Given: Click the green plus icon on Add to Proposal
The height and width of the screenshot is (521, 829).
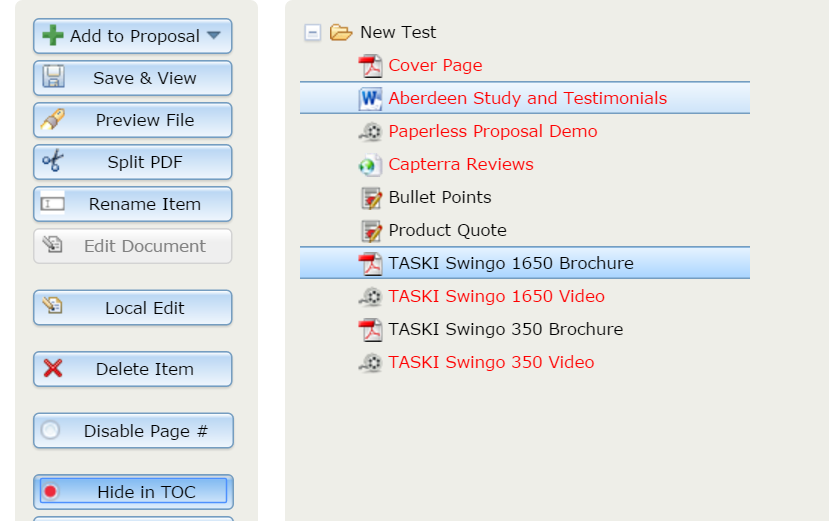Looking at the screenshot, I should tap(53, 35).
